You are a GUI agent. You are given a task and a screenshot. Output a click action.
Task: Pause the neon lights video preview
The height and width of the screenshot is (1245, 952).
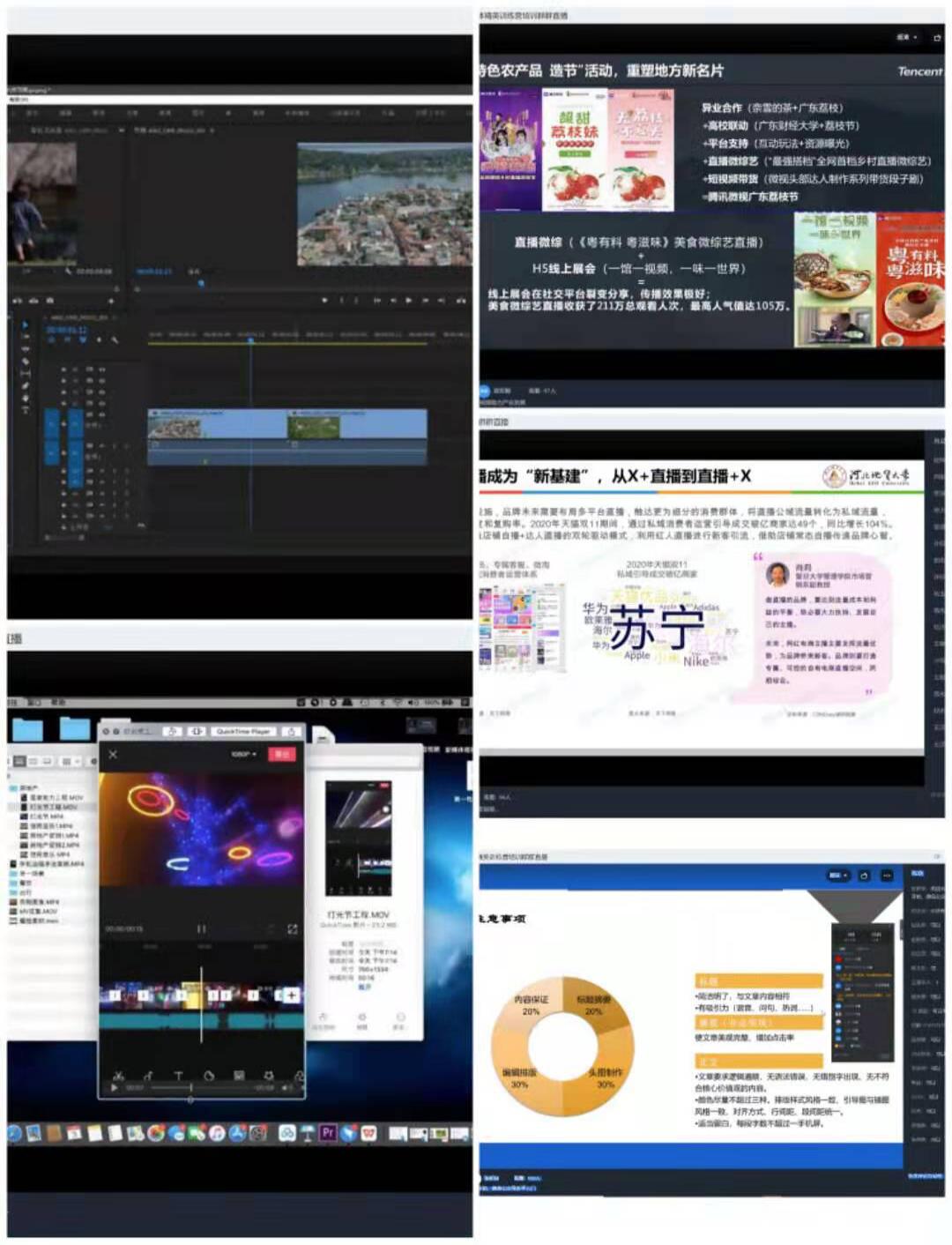coord(201,928)
